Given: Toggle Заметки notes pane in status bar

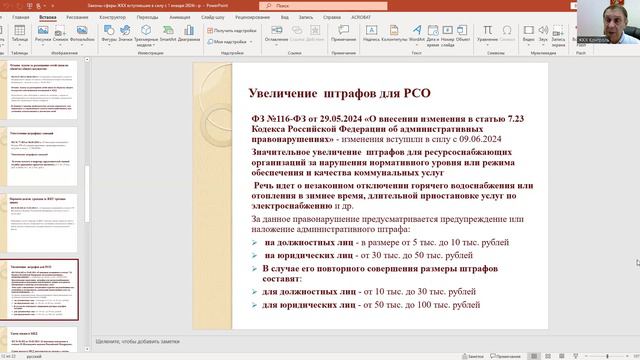Looking at the screenshot, I should pyautogui.click(x=473, y=356).
